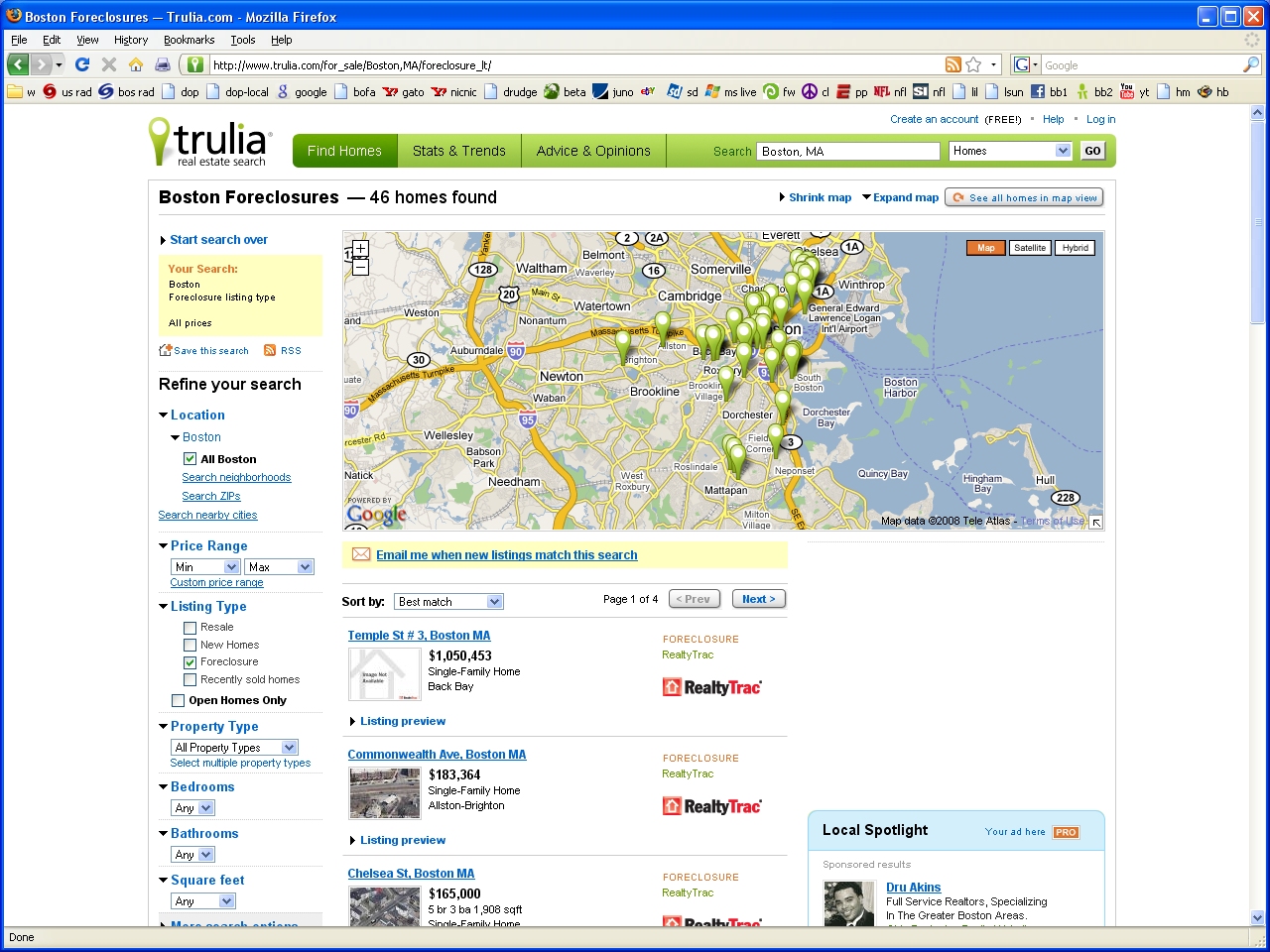Click the browser URL address field

click(573, 64)
